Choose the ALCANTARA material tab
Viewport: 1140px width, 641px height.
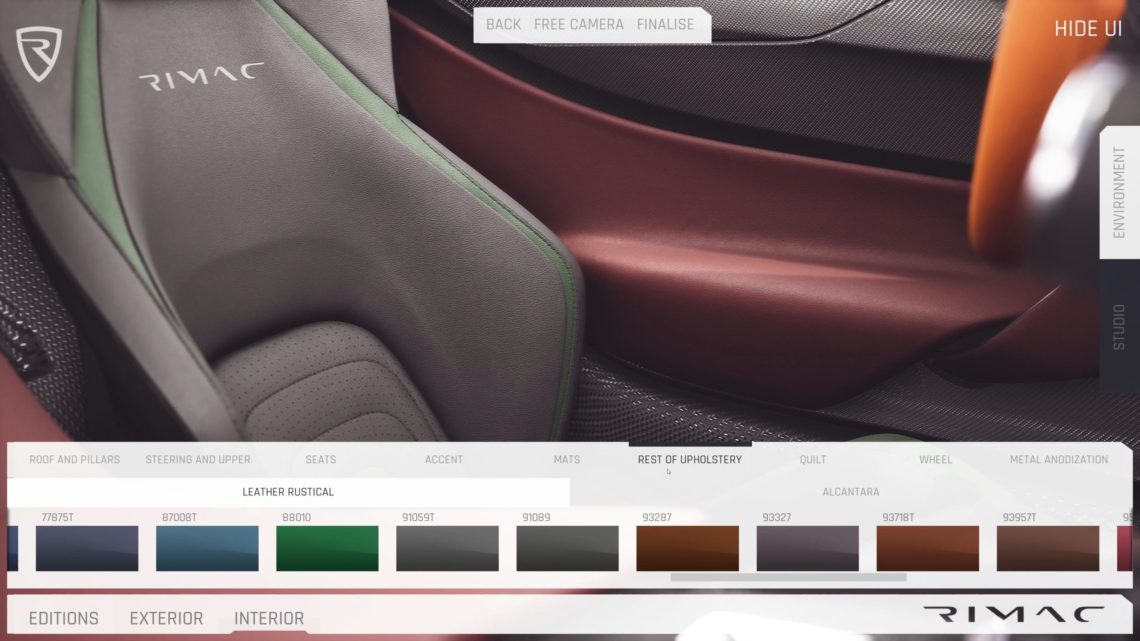pyautogui.click(x=851, y=492)
